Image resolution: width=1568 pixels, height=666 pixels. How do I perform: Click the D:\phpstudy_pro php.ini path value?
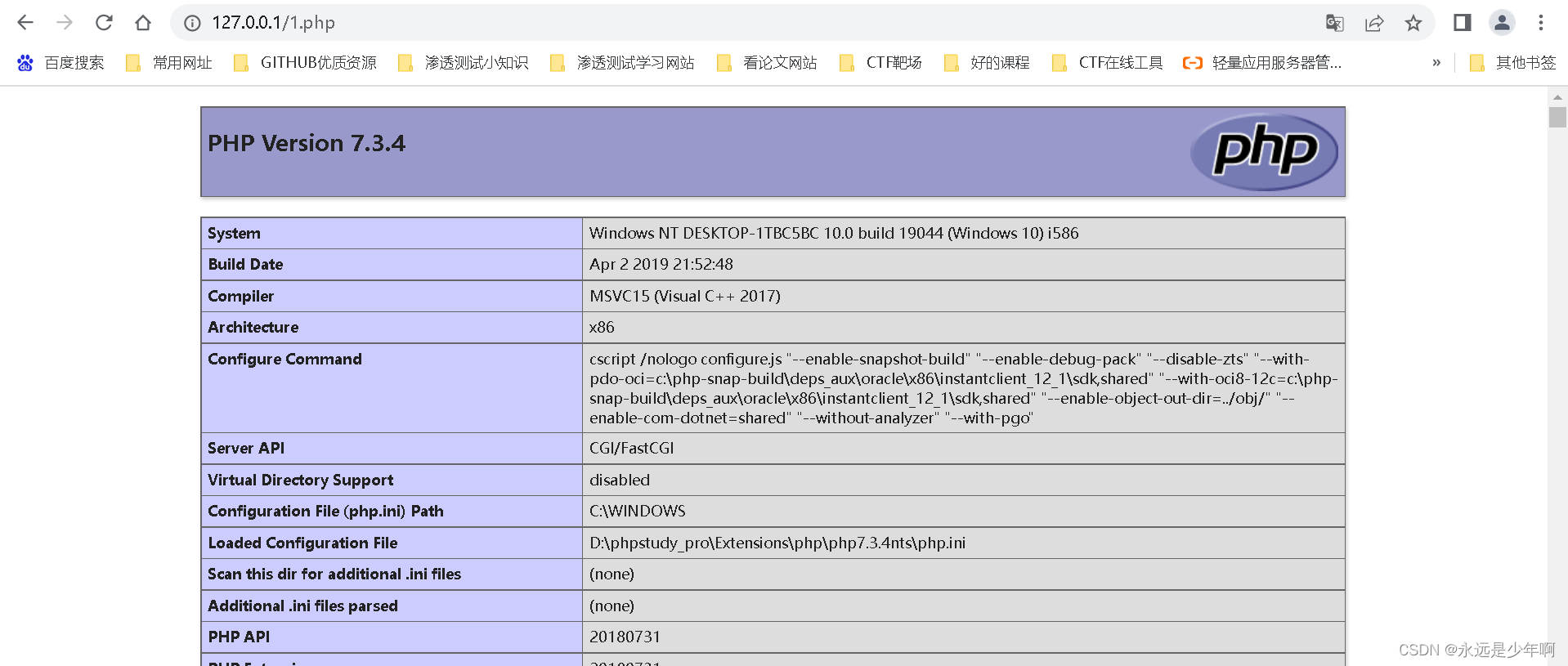pos(777,543)
